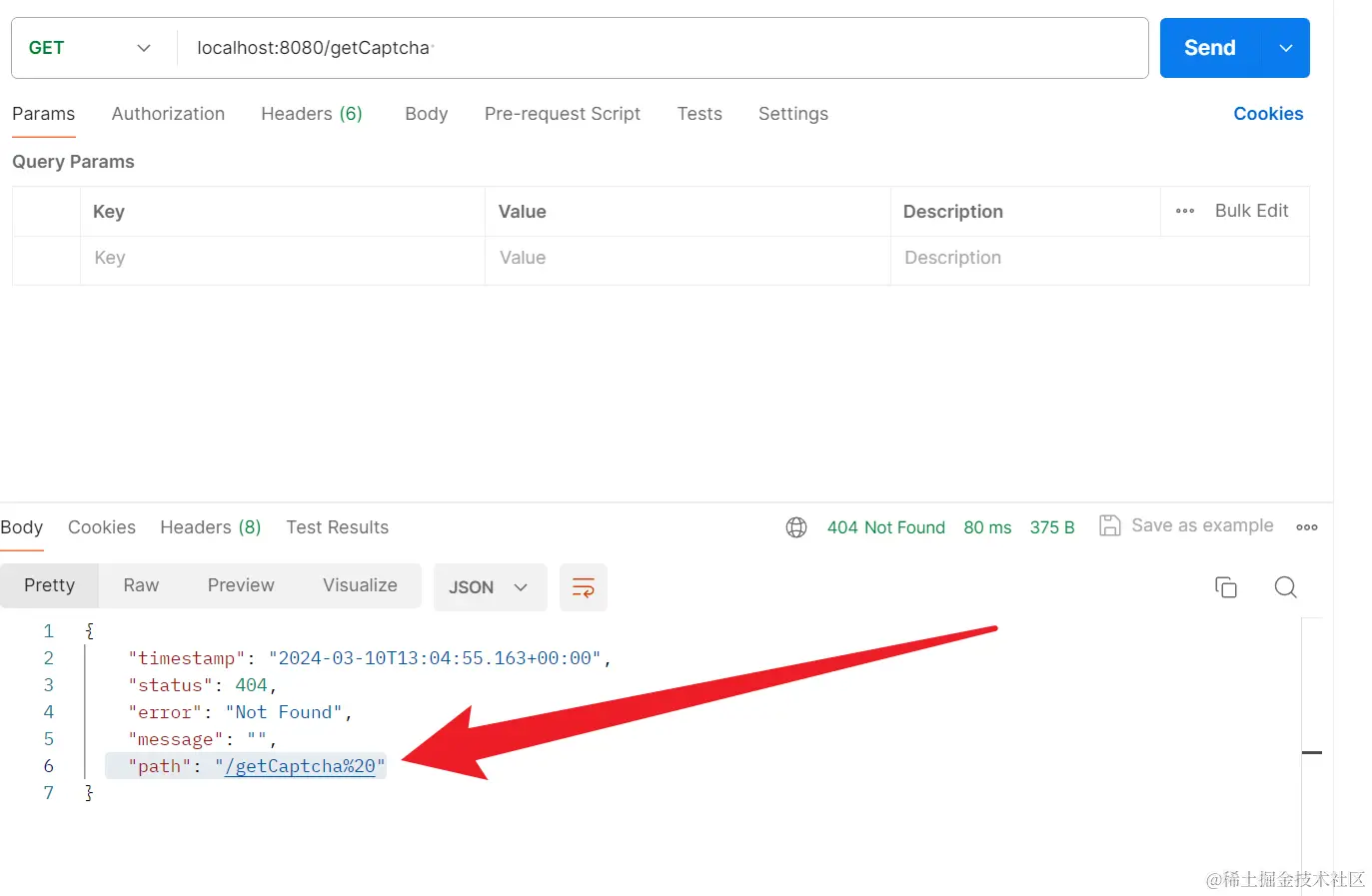The width and height of the screenshot is (1372, 896).
Task: Select the Visualize view mode
Action: click(x=360, y=585)
